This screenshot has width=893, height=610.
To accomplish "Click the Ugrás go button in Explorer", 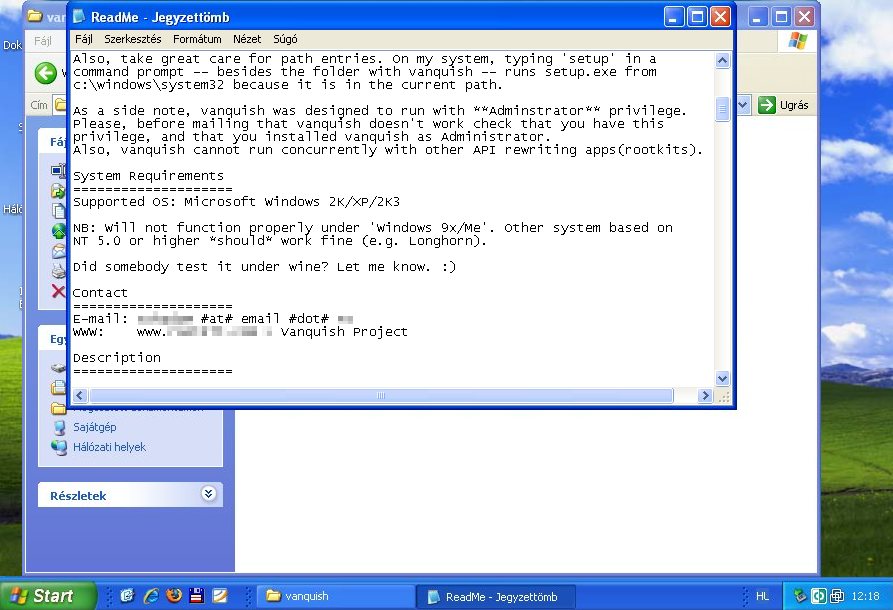I will (x=783, y=105).
